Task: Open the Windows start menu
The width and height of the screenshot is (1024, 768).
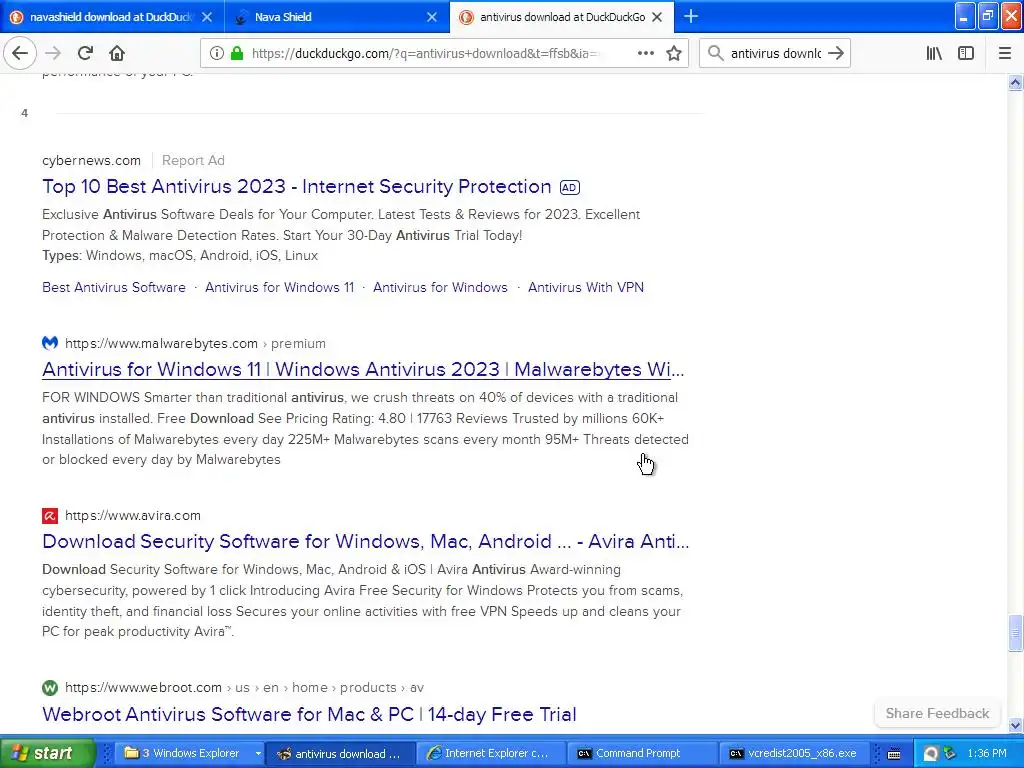Action: coord(47,753)
